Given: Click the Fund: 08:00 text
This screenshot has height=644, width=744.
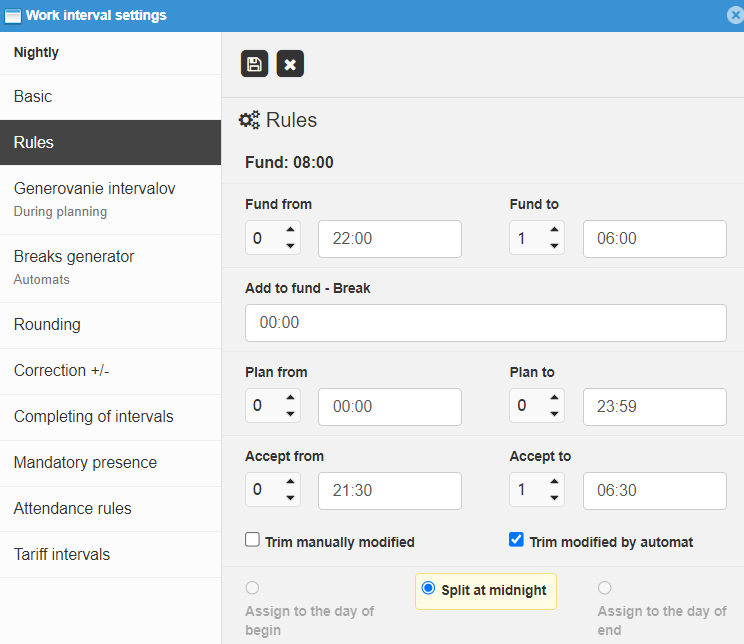Looking at the screenshot, I should coord(289,162).
